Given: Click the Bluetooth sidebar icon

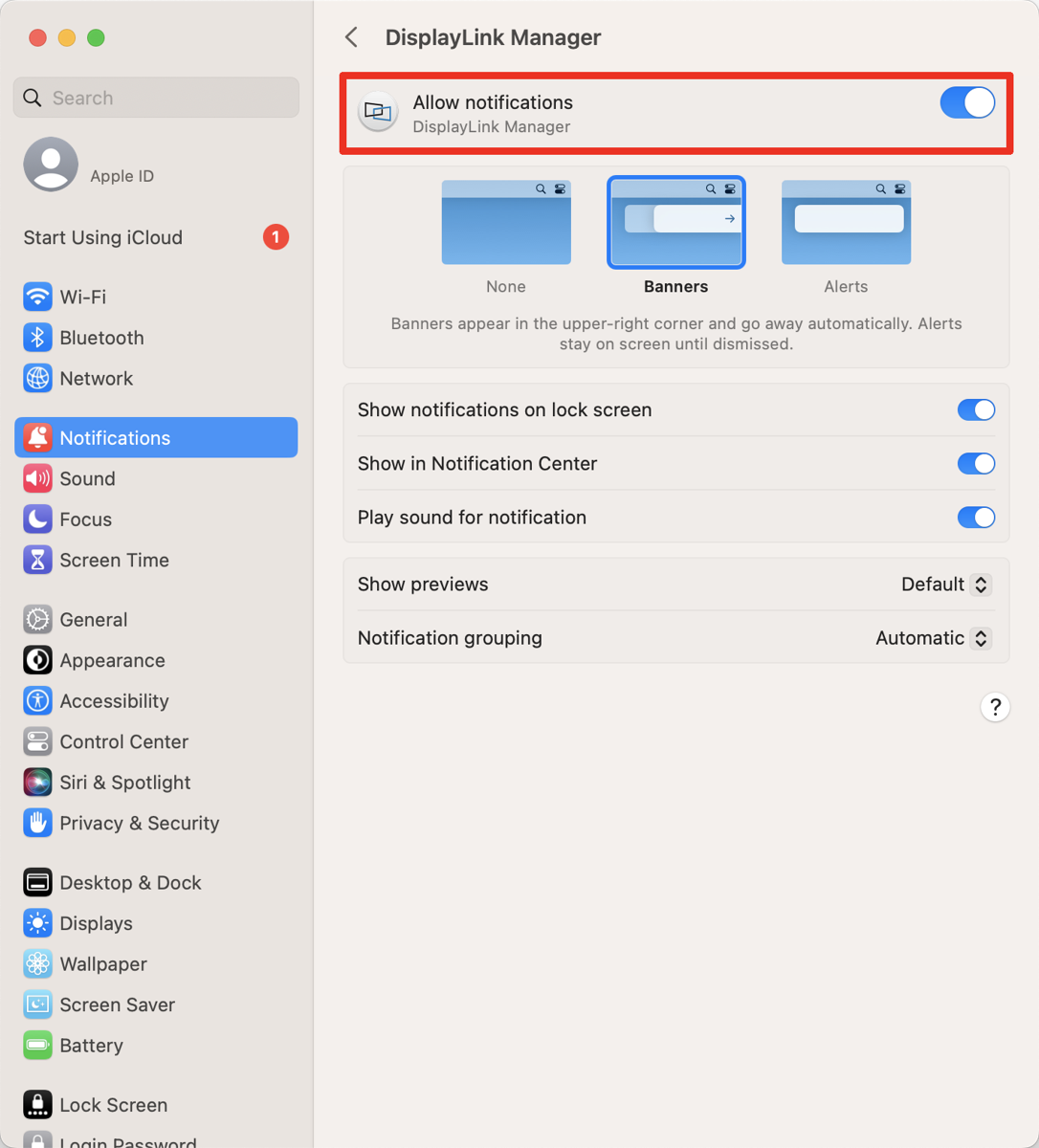Looking at the screenshot, I should click(x=37, y=338).
